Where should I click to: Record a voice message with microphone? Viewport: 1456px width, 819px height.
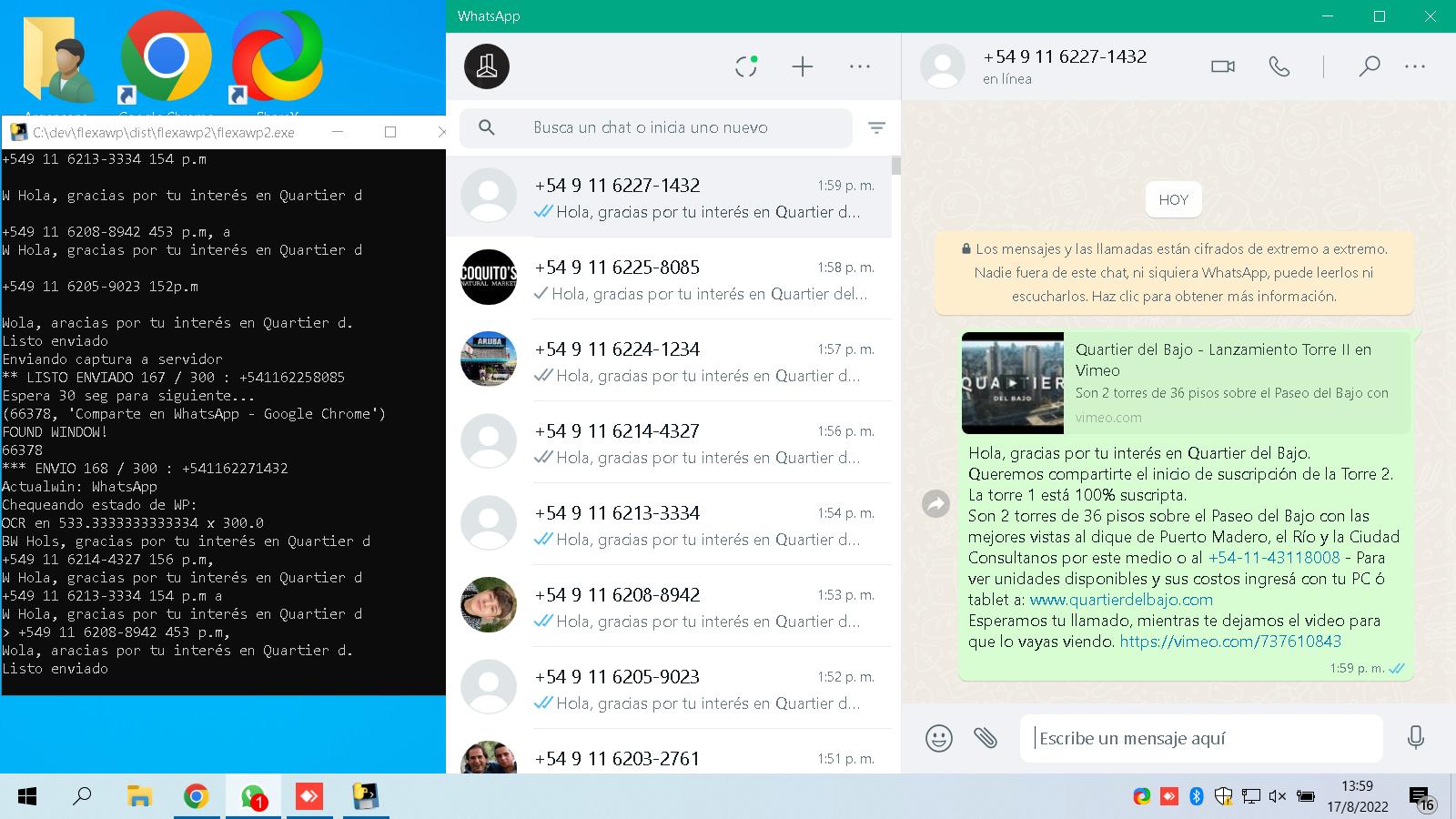(1415, 738)
